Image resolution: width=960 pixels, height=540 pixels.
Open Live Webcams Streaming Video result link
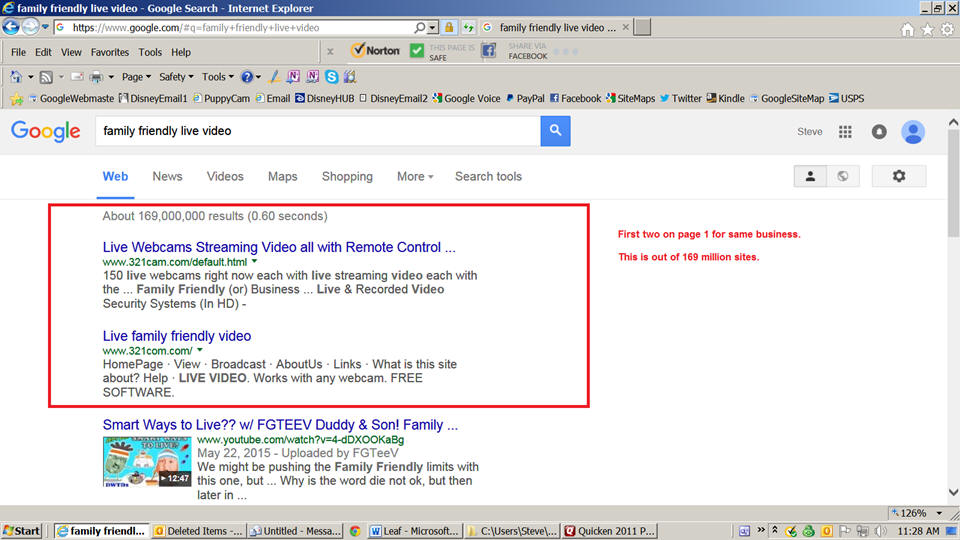coord(278,247)
